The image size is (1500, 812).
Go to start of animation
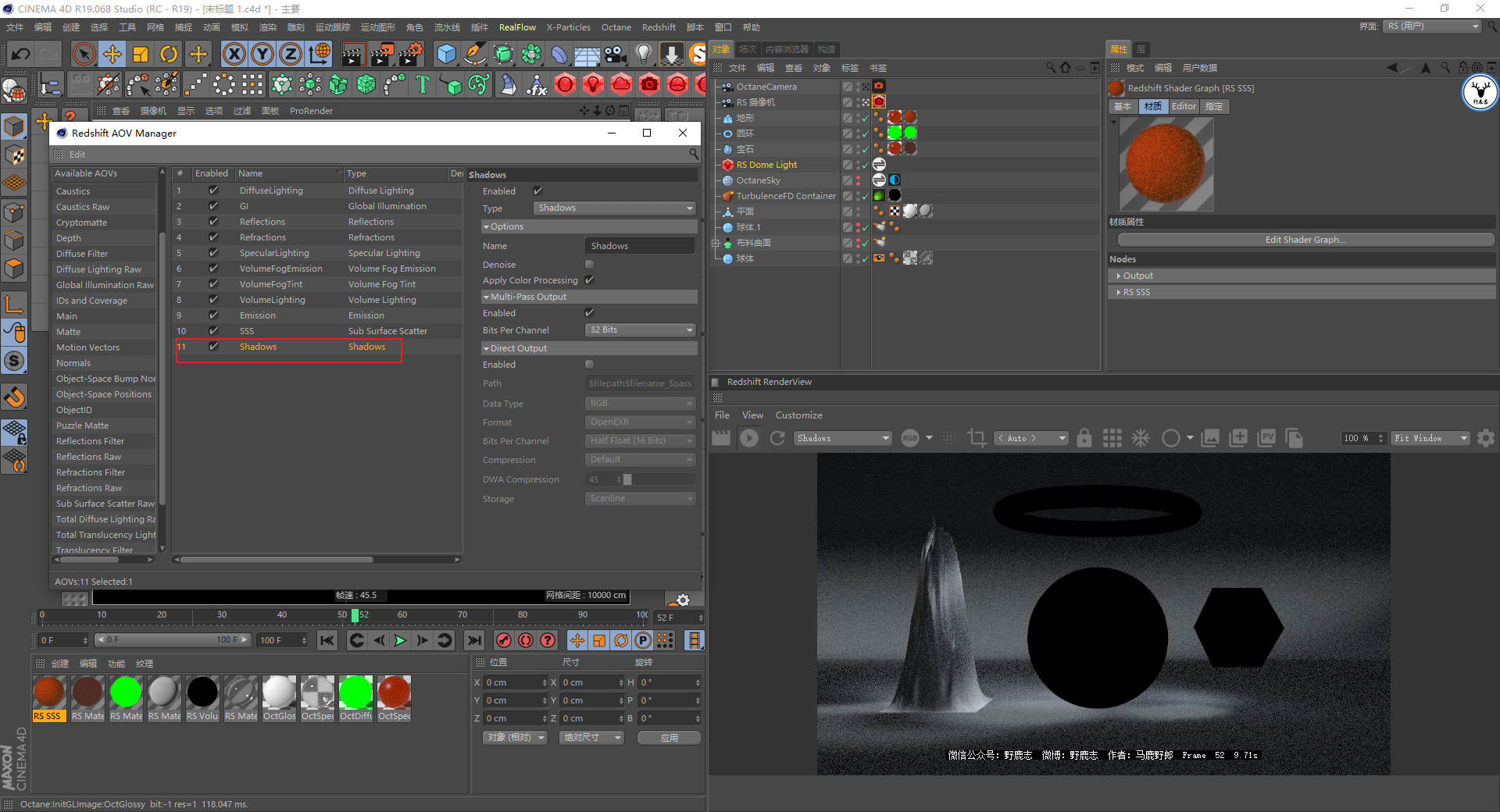click(x=327, y=640)
